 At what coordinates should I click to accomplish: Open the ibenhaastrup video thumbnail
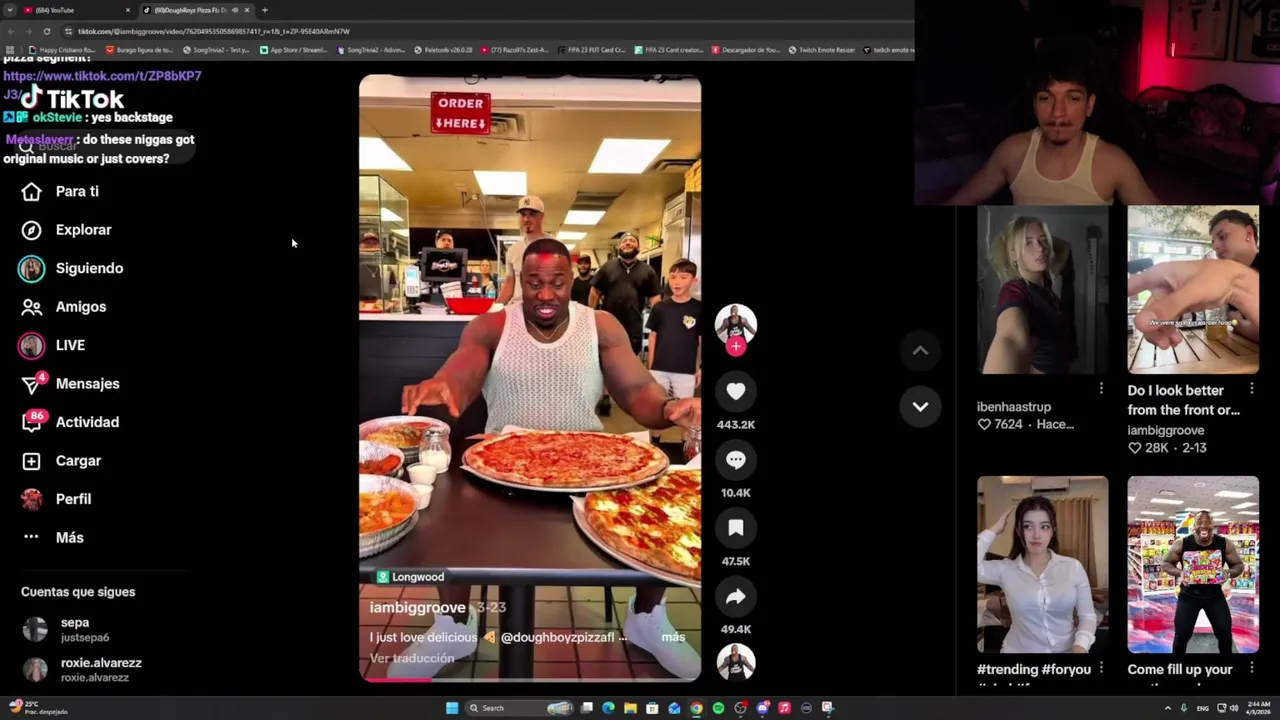point(1042,290)
